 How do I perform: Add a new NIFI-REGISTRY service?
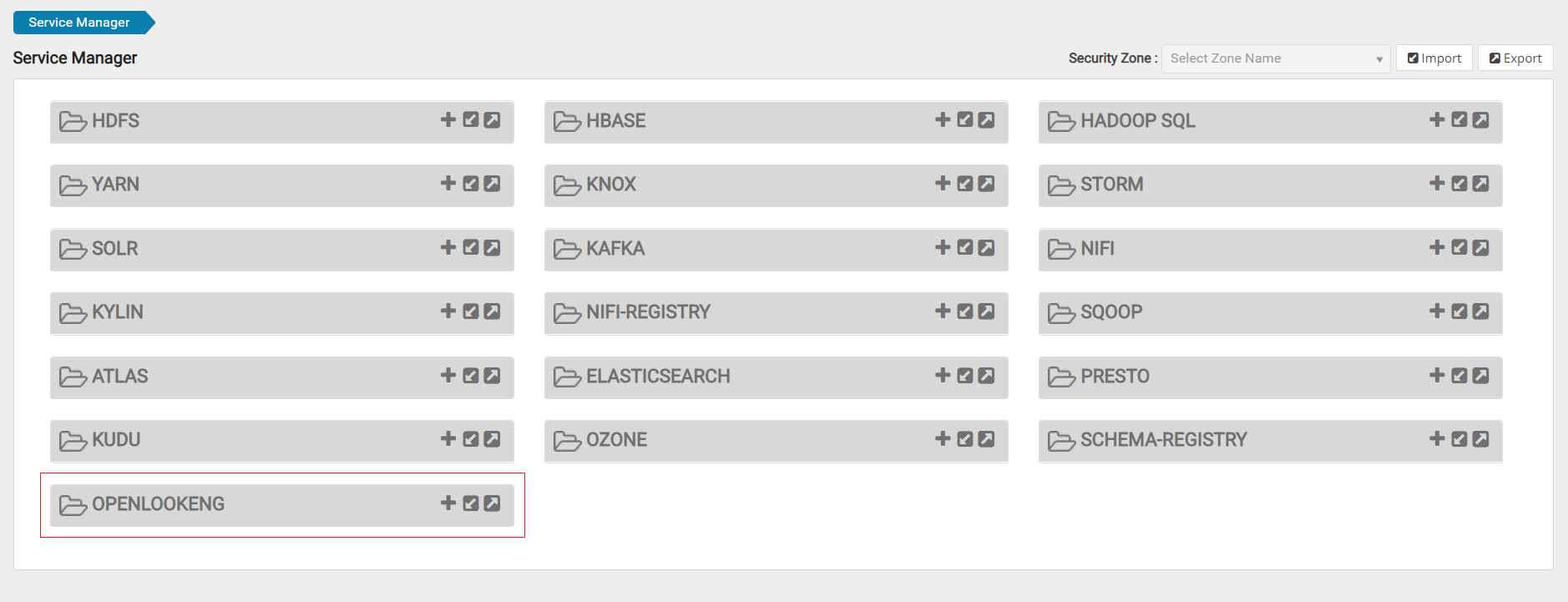tap(943, 311)
